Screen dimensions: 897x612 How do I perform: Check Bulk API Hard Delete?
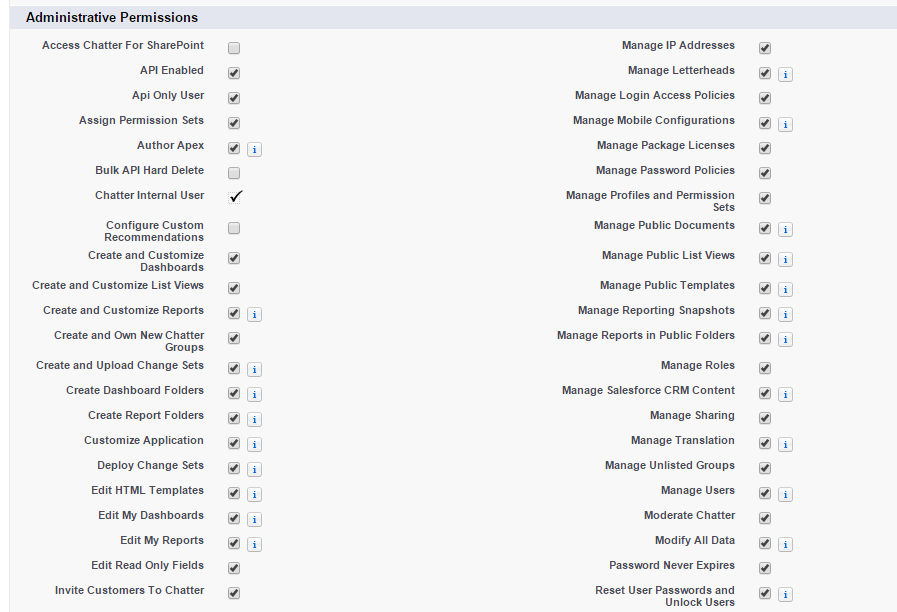click(234, 173)
